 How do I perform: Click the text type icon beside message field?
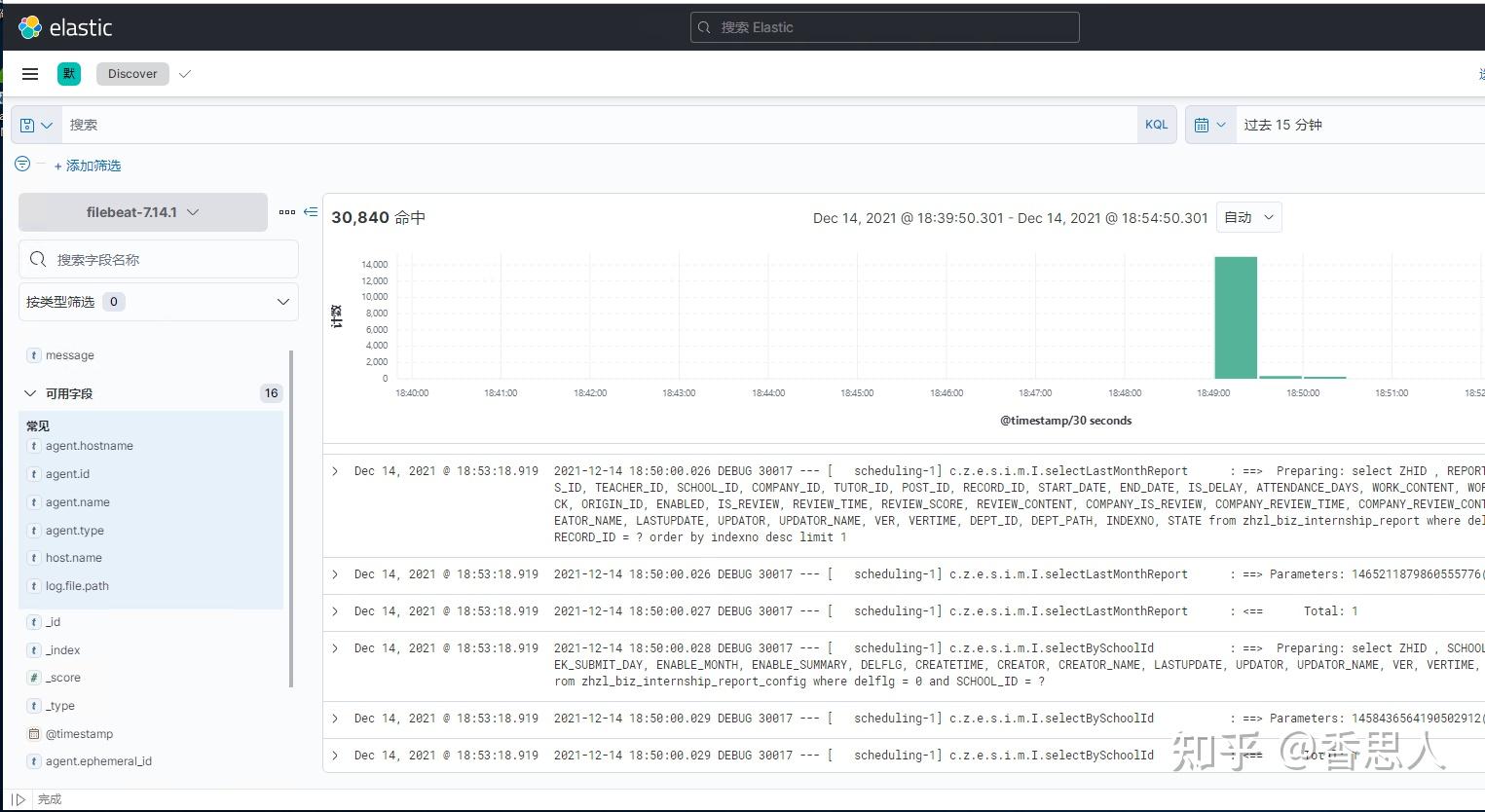(x=35, y=355)
